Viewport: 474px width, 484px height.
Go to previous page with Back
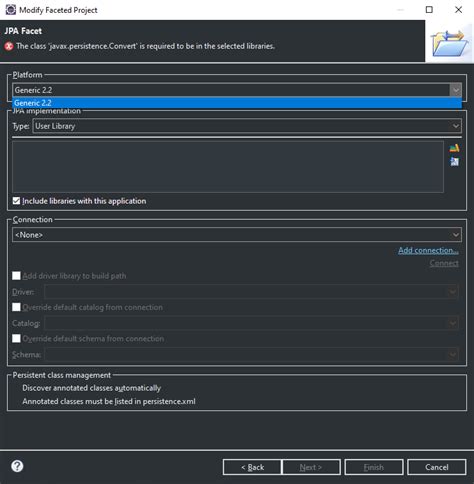point(252,467)
